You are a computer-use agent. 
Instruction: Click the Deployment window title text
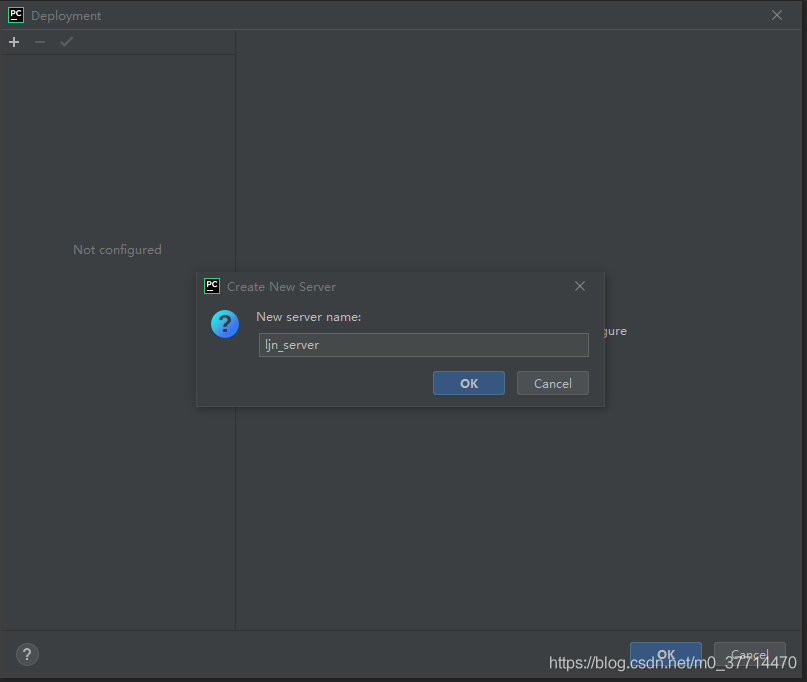click(66, 16)
